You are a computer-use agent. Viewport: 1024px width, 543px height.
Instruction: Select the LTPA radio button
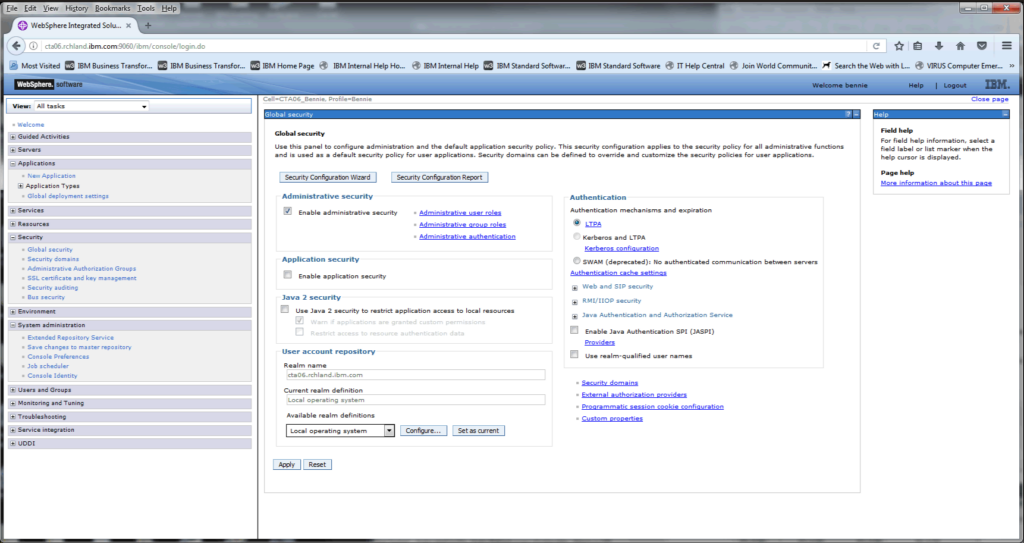point(577,223)
